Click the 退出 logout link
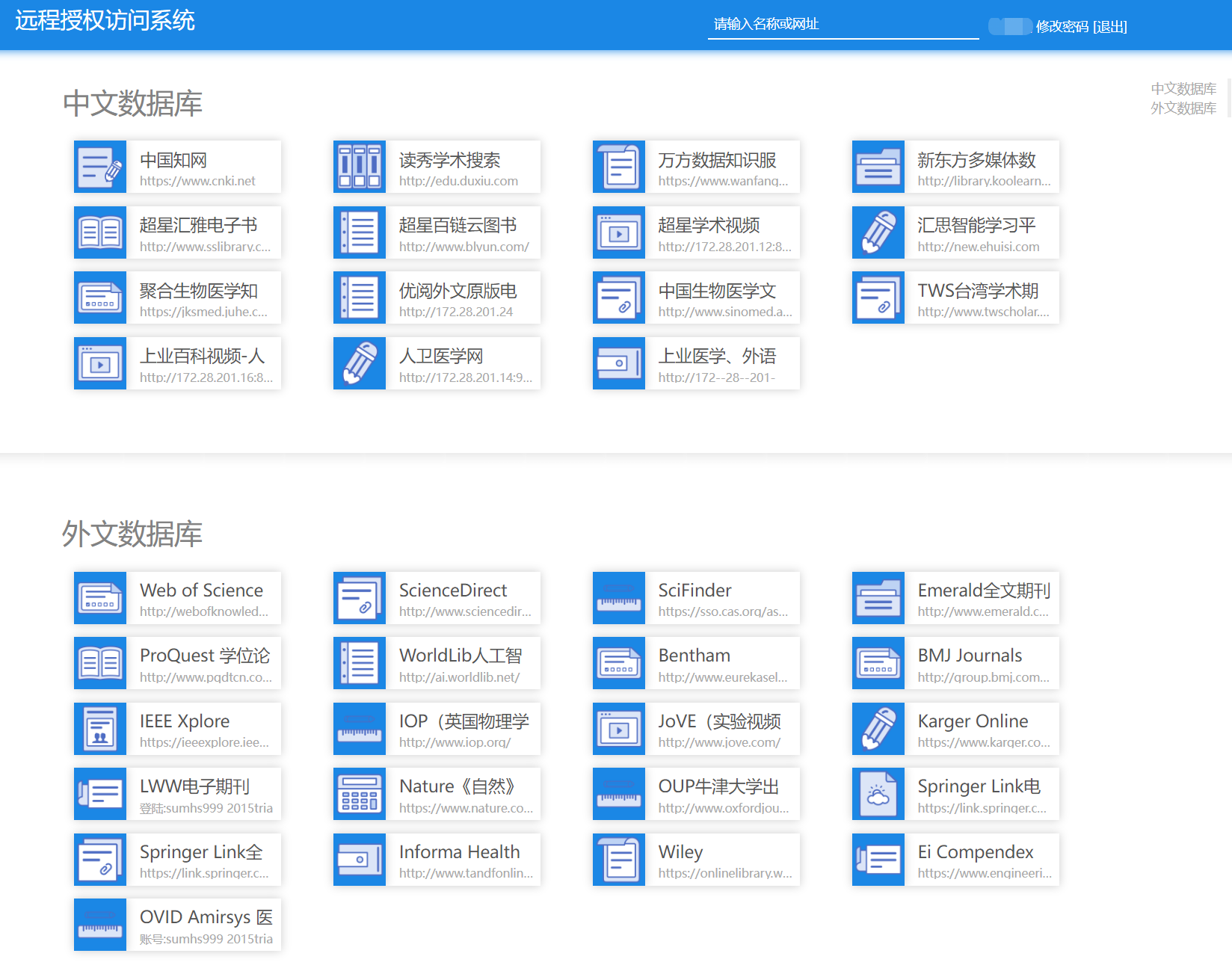 point(1110,27)
